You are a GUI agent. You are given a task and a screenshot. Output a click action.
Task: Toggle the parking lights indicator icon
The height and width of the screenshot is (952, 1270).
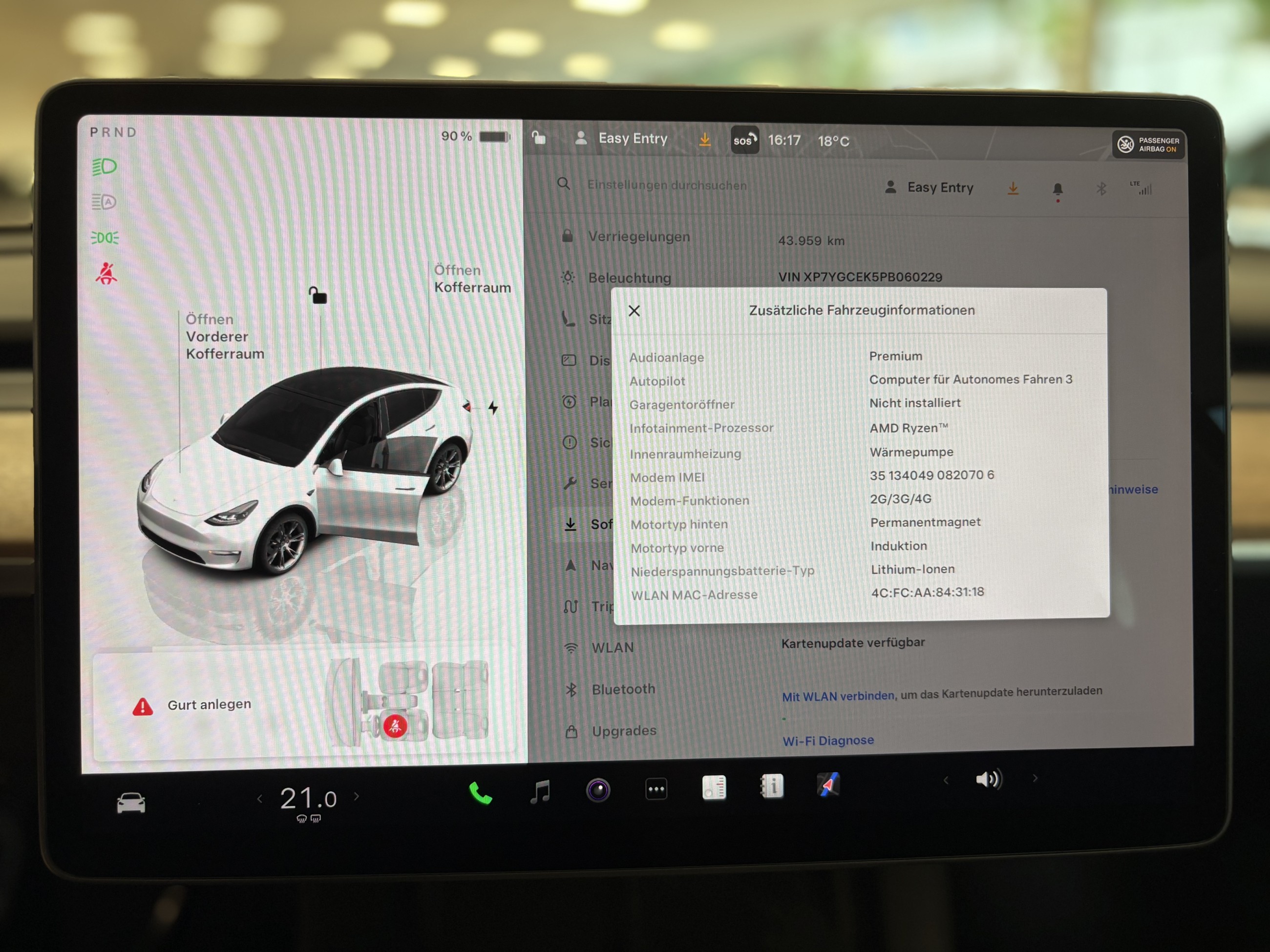tap(105, 238)
